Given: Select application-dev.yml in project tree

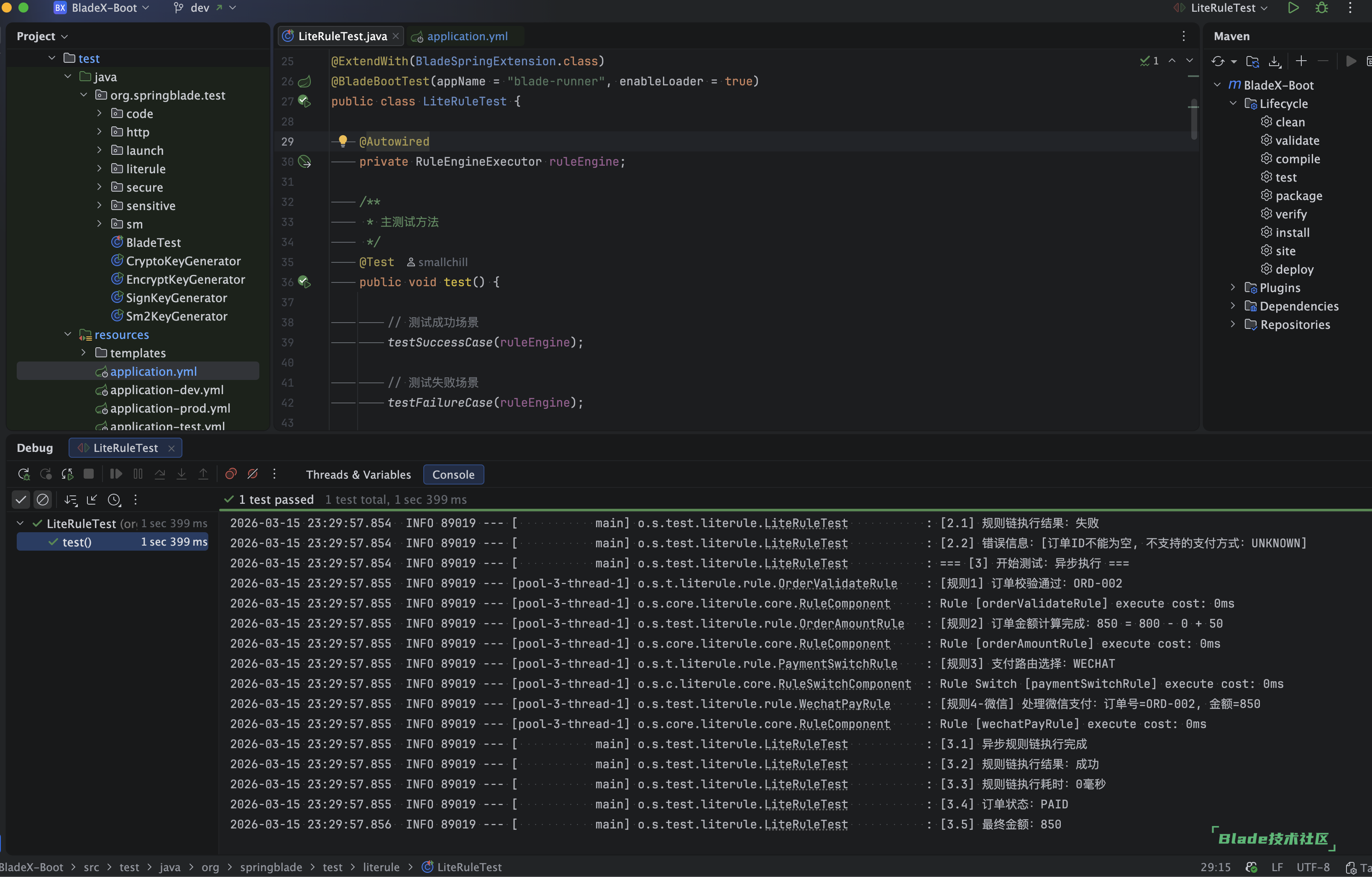Looking at the screenshot, I should (x=166, y=390).
